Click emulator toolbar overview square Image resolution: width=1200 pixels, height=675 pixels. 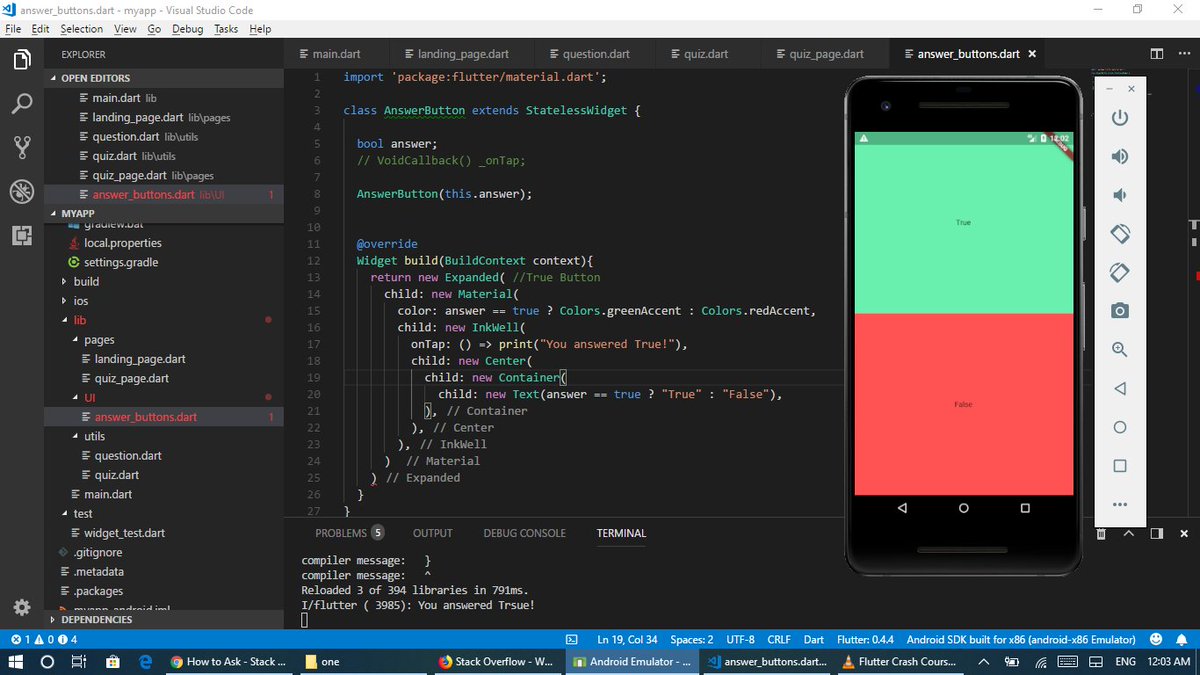pyautogui.click(x=1120, y=466)
